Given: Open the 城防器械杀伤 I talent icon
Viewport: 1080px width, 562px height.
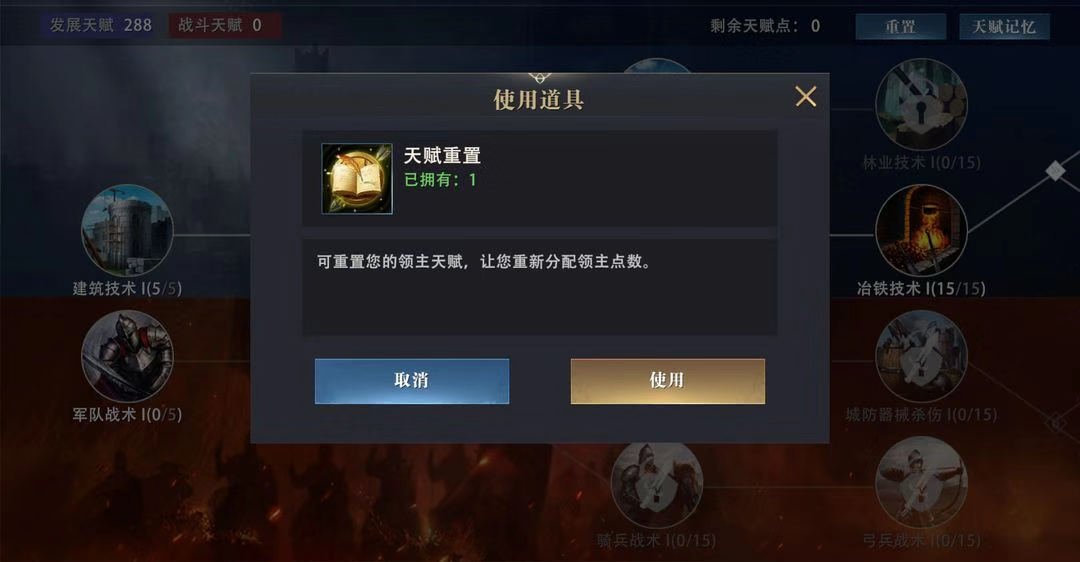Looking at the screenshot, I should [921, 356].
